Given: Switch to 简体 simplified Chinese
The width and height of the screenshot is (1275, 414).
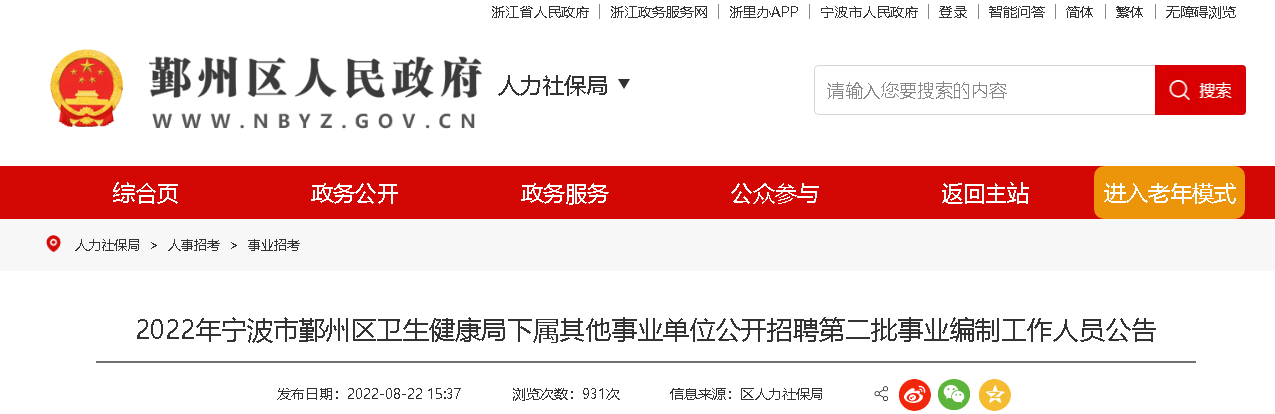Looking at the screenshot, I should coord(1079,12).
